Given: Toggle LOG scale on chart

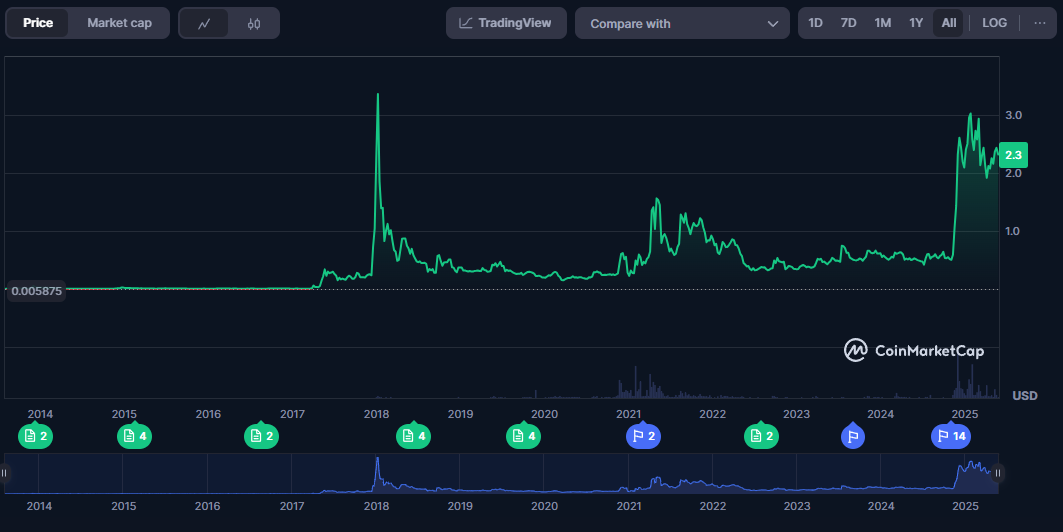Looking at the screenshot, I should [x=994, y=23].
